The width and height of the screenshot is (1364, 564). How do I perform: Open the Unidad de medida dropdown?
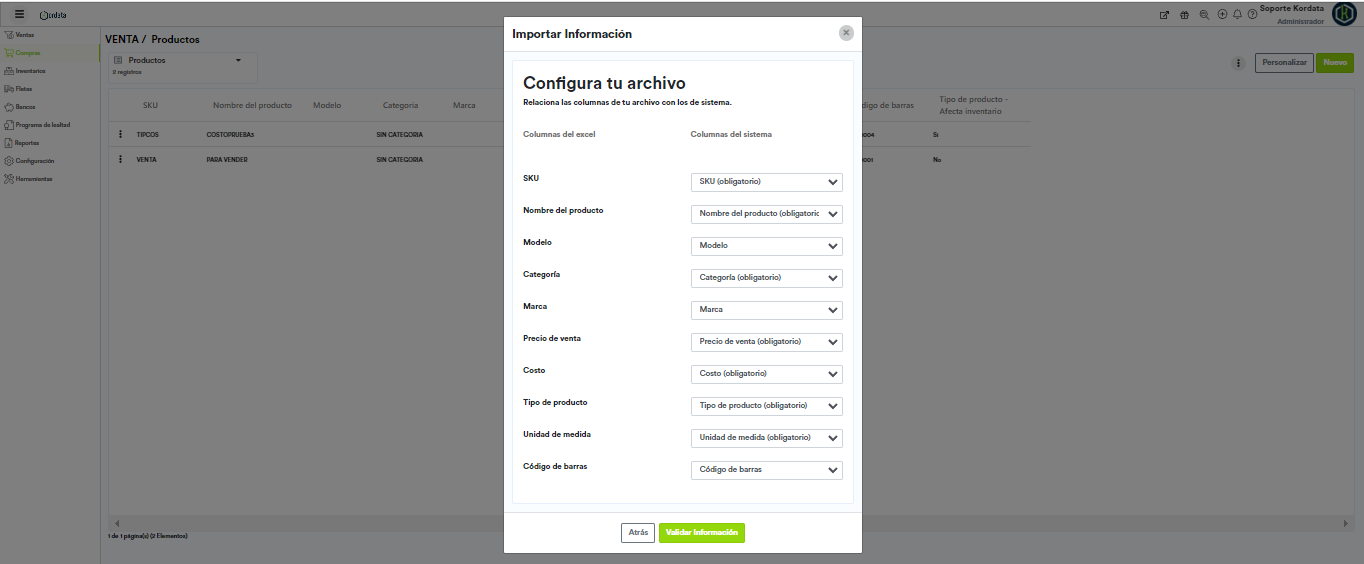[766, 438]
